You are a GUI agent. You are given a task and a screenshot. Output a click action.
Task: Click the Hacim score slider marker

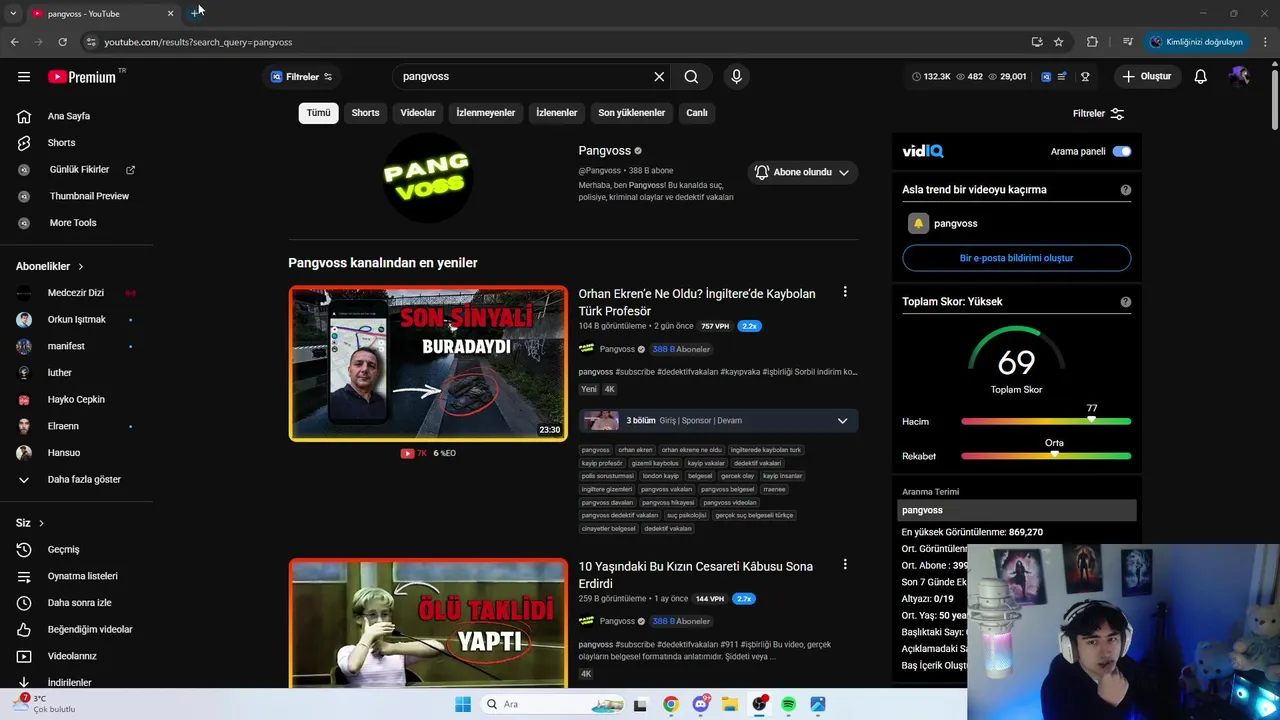[x=1091, y=420]
